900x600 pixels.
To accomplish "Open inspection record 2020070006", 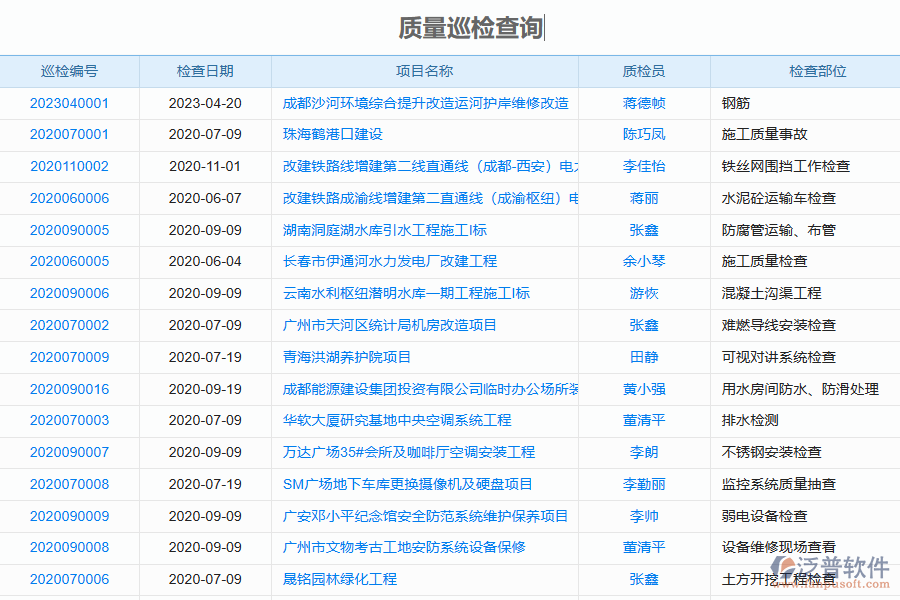I will [70, 579].
